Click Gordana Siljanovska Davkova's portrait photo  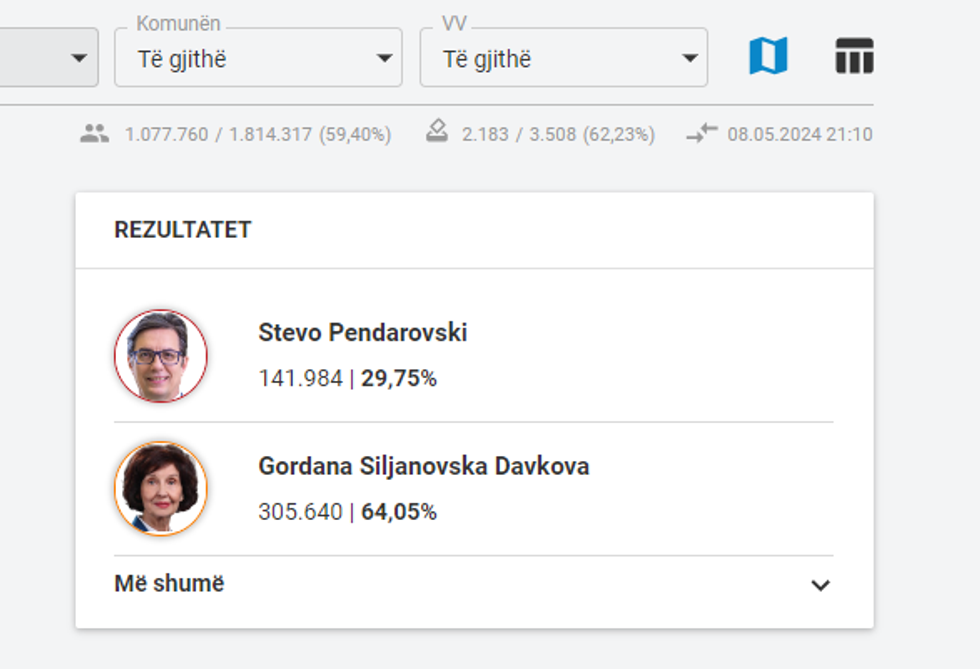(161, 489)
